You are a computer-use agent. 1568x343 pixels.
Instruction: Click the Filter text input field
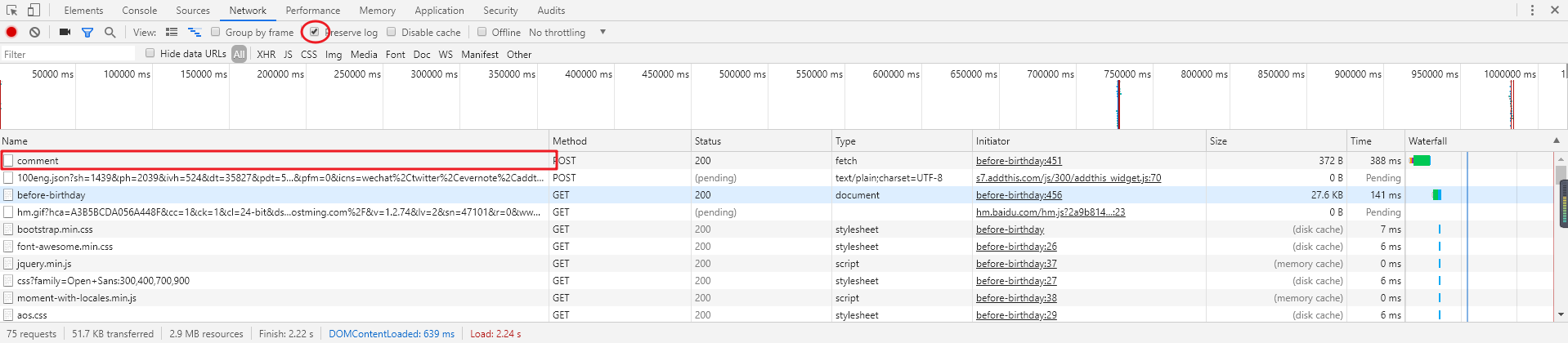point(69,54)
